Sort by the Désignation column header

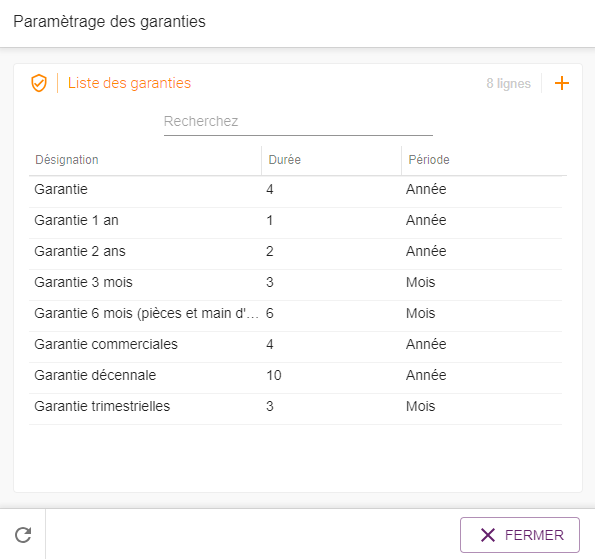67,160
